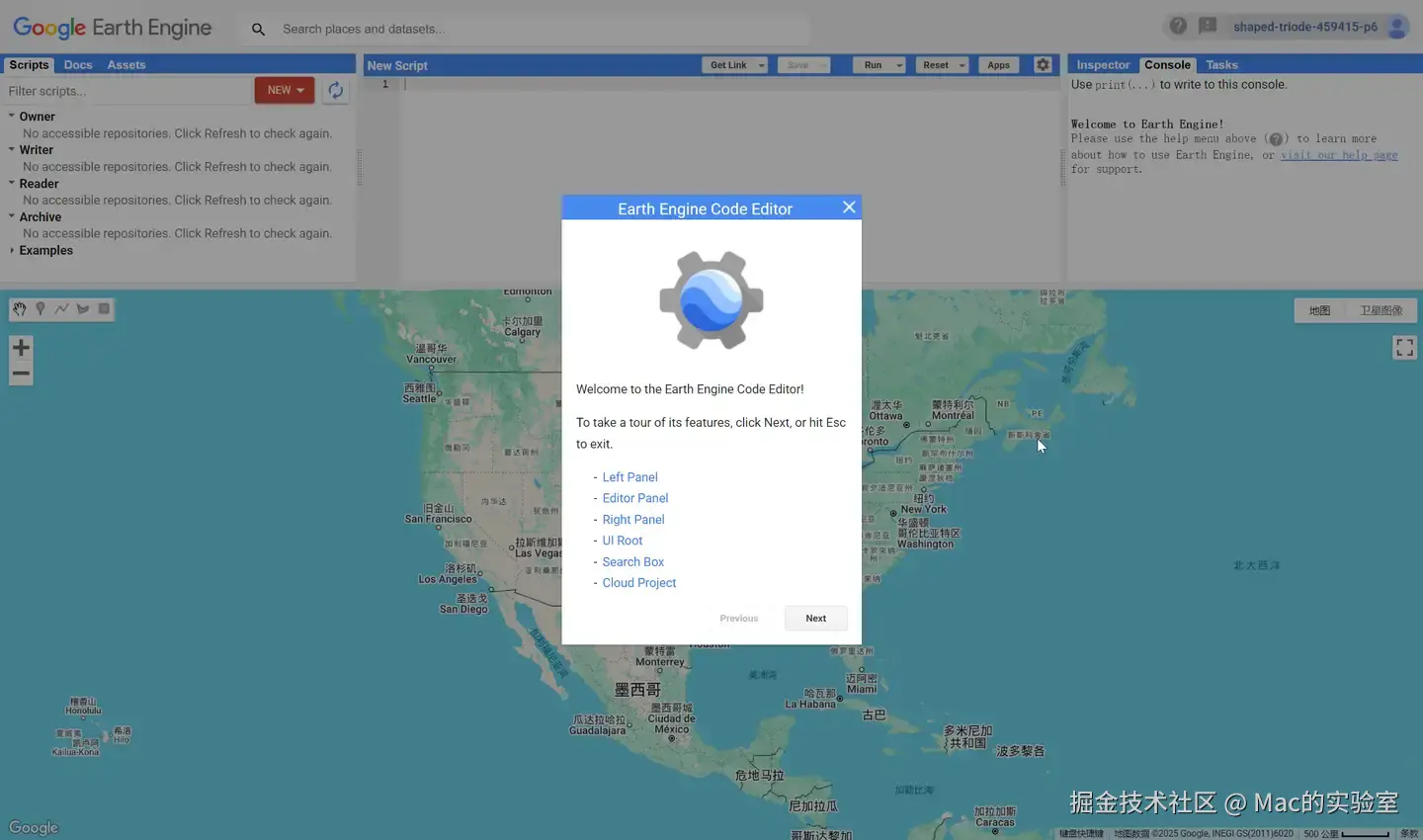Collapse the Archive repository section
The width and height of the screenshot is (1423, 840).
click(12, 216)
